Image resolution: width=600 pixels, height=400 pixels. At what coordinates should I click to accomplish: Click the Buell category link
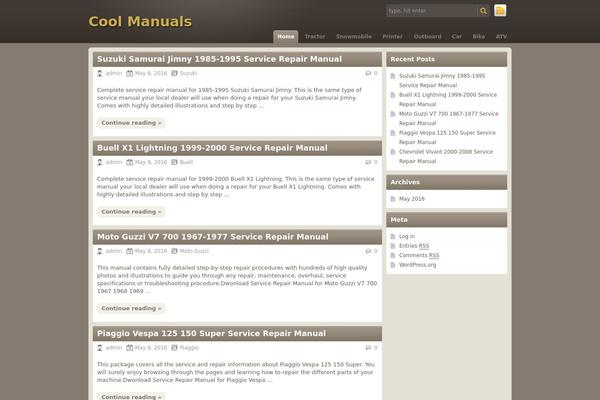point(186,162)
